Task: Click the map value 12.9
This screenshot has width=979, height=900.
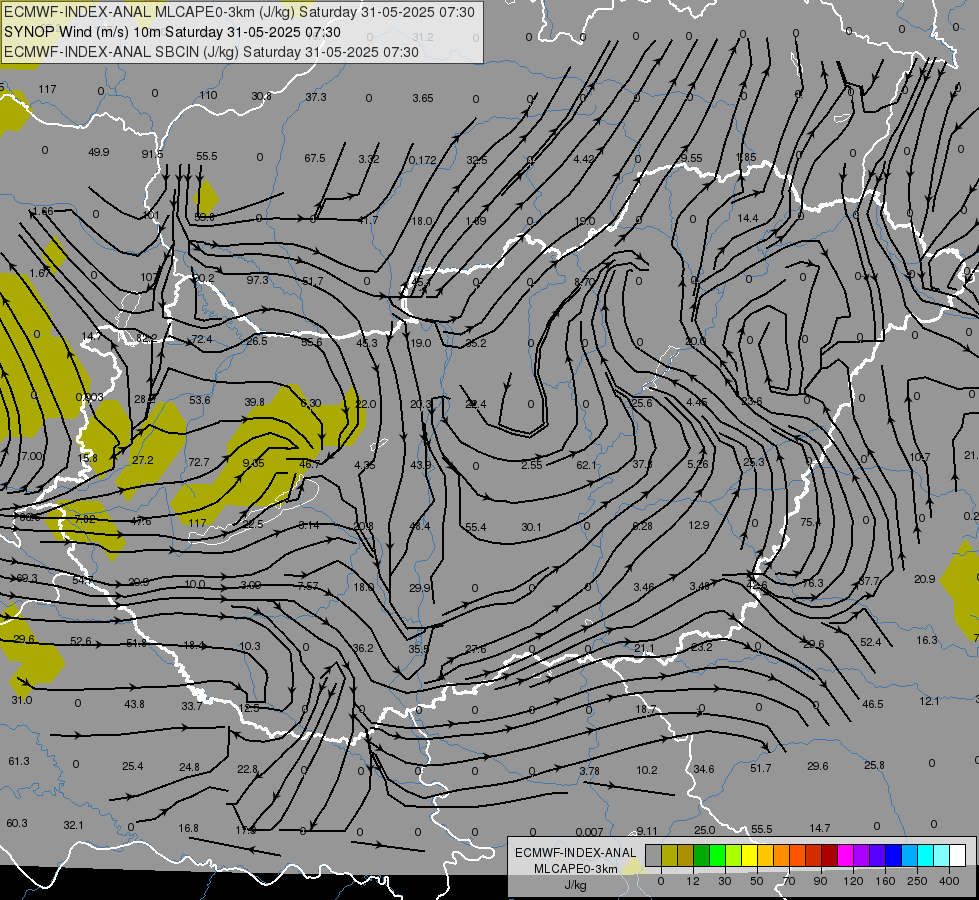Action: 699,525
